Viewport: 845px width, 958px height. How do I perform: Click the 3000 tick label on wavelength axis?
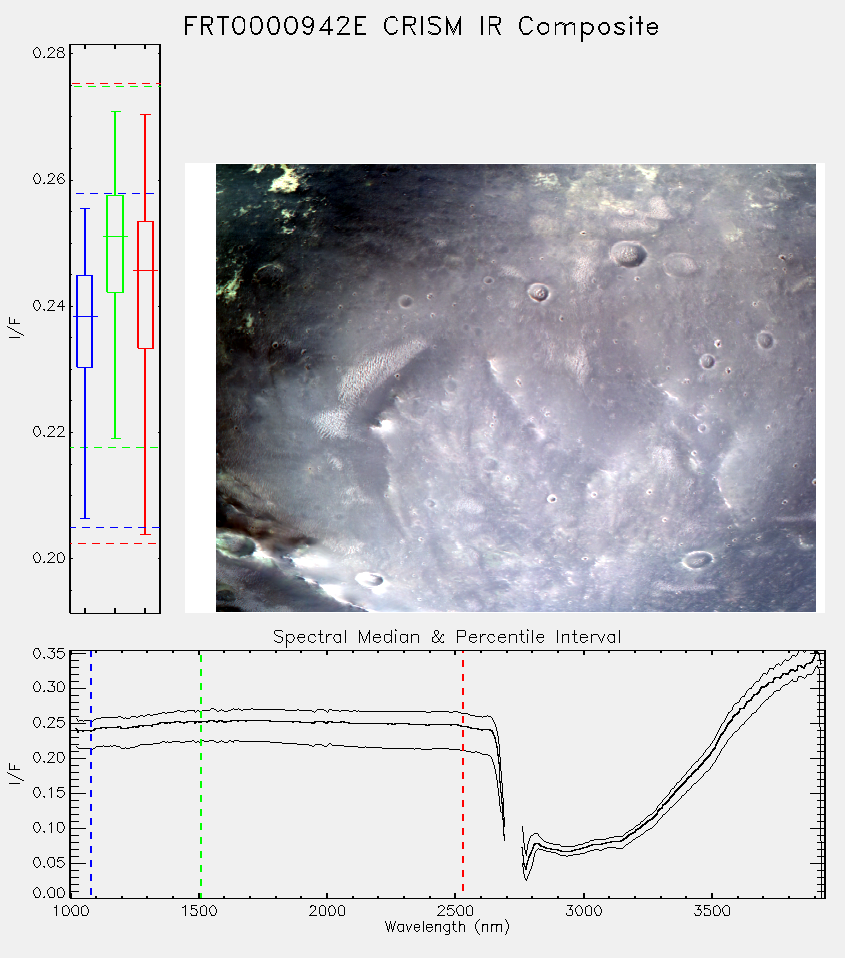click(x=583, y=912)
